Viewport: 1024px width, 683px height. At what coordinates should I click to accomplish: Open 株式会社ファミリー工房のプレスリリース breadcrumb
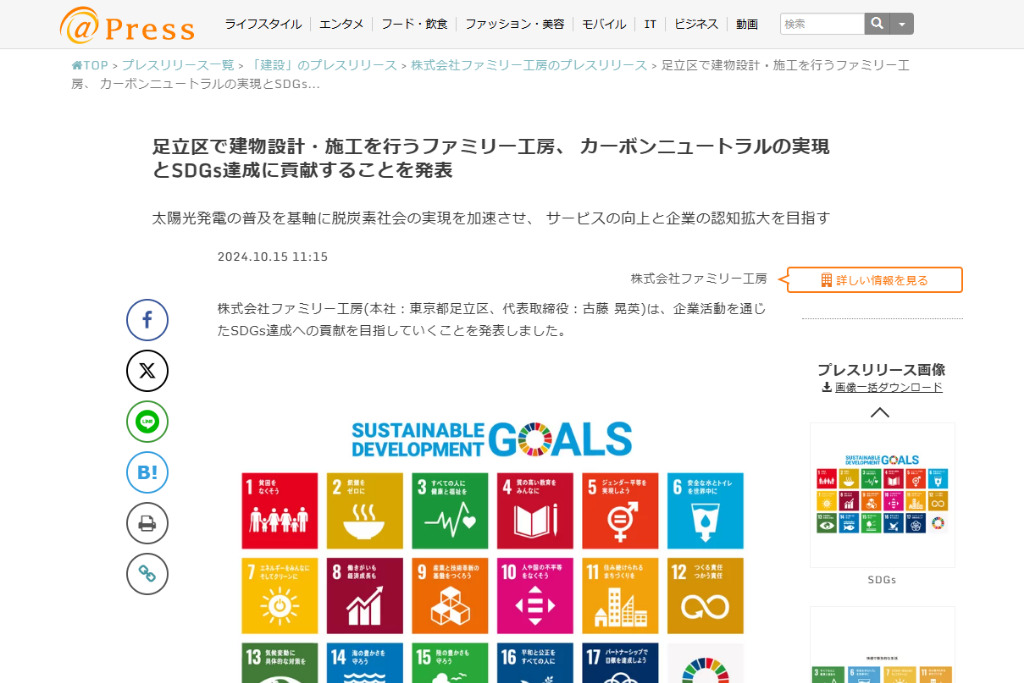coord(528,65)
